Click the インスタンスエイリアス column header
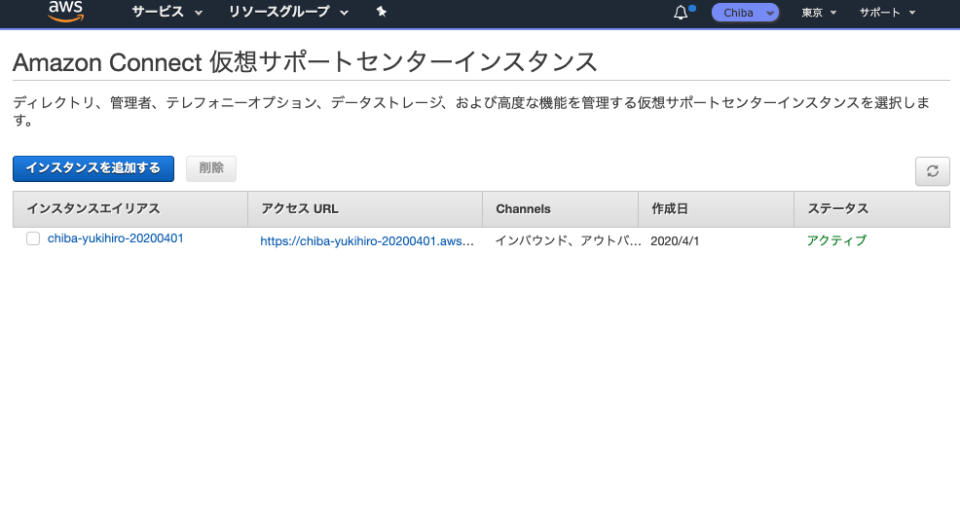Screen dimensions: 960x511 130,209
